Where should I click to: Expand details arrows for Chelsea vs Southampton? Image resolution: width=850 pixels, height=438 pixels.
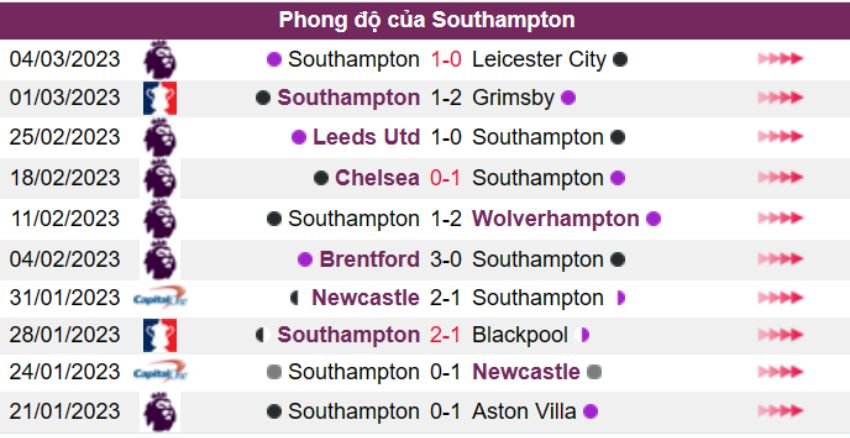coord(780,178)
